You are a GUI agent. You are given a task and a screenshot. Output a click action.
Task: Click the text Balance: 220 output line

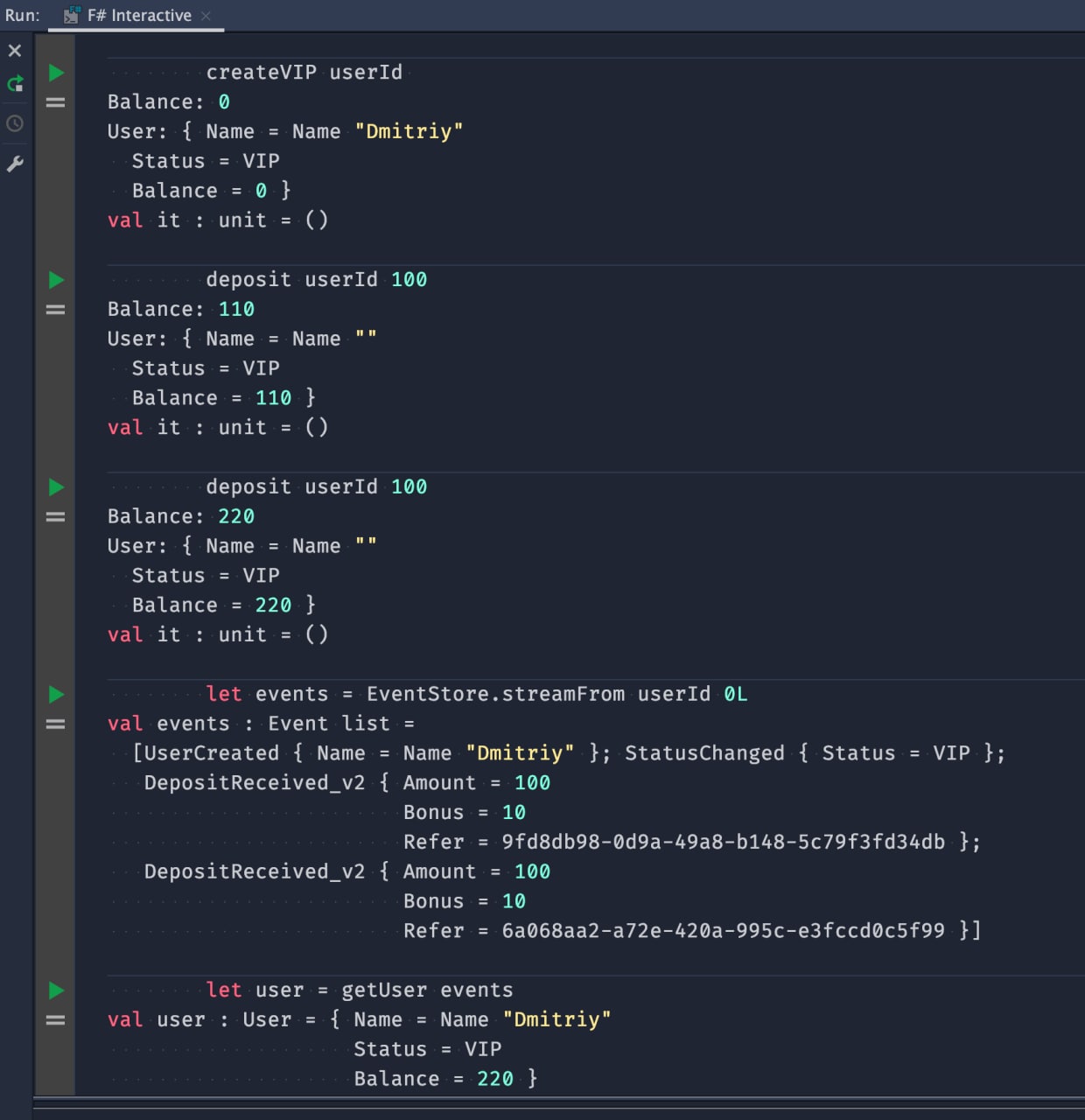pos(181,516)
